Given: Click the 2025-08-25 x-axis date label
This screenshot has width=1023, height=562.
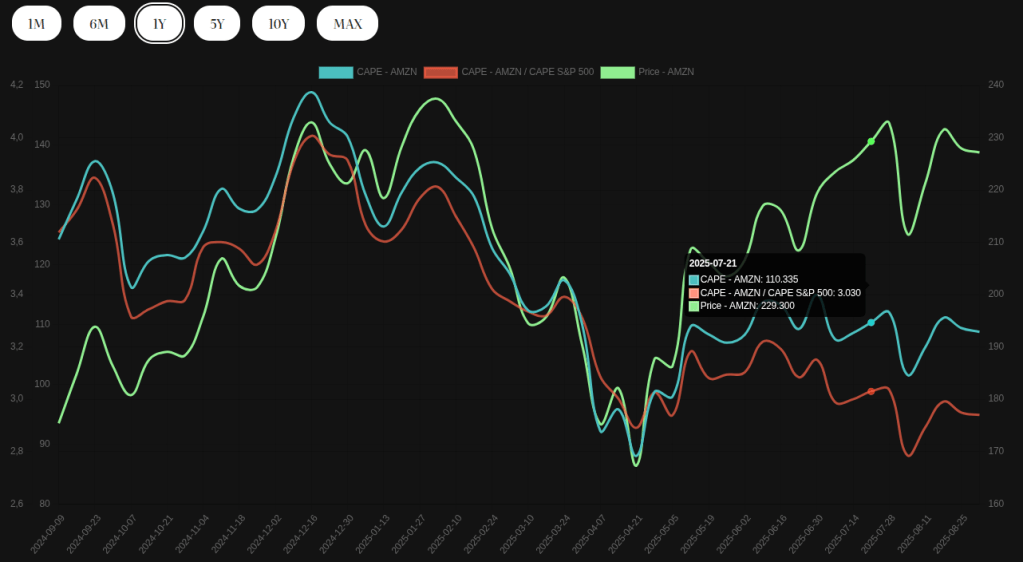Looking at the screenshot, I should click(951, 534).
